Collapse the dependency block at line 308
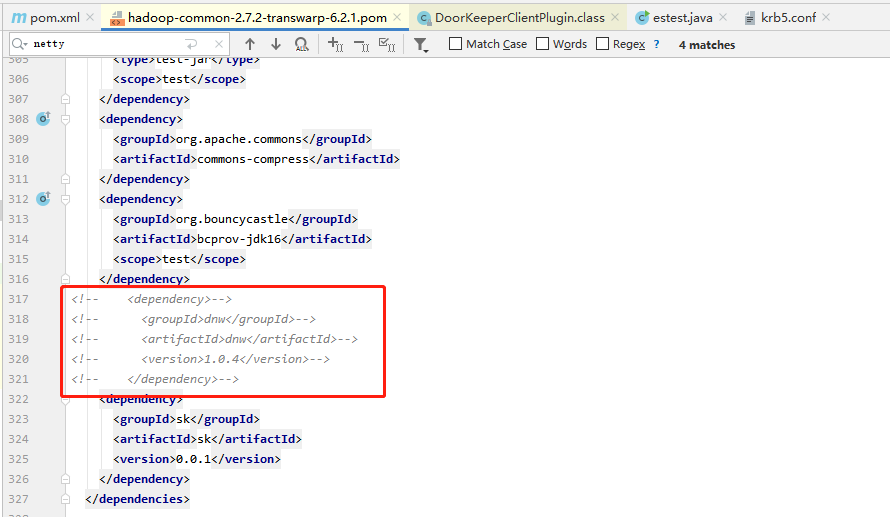 [66, 119]
